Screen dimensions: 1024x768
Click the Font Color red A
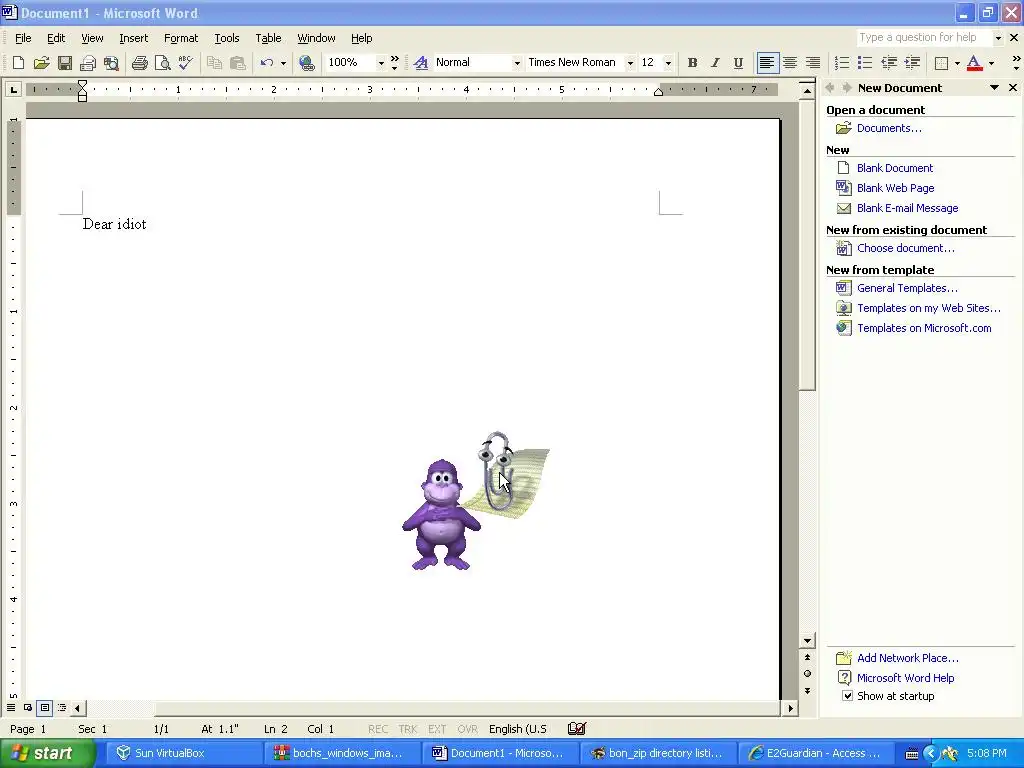(x=974, y=63)
